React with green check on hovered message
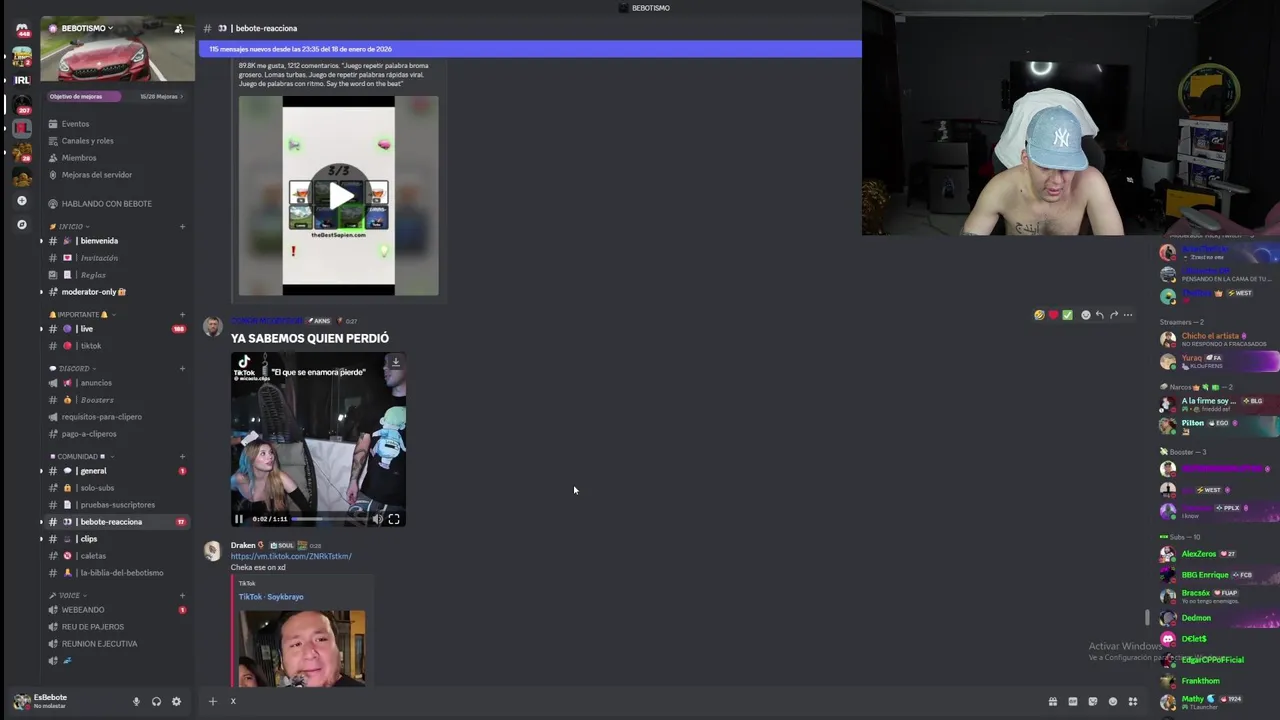 pyautogui.click(x=1067, y=315)
